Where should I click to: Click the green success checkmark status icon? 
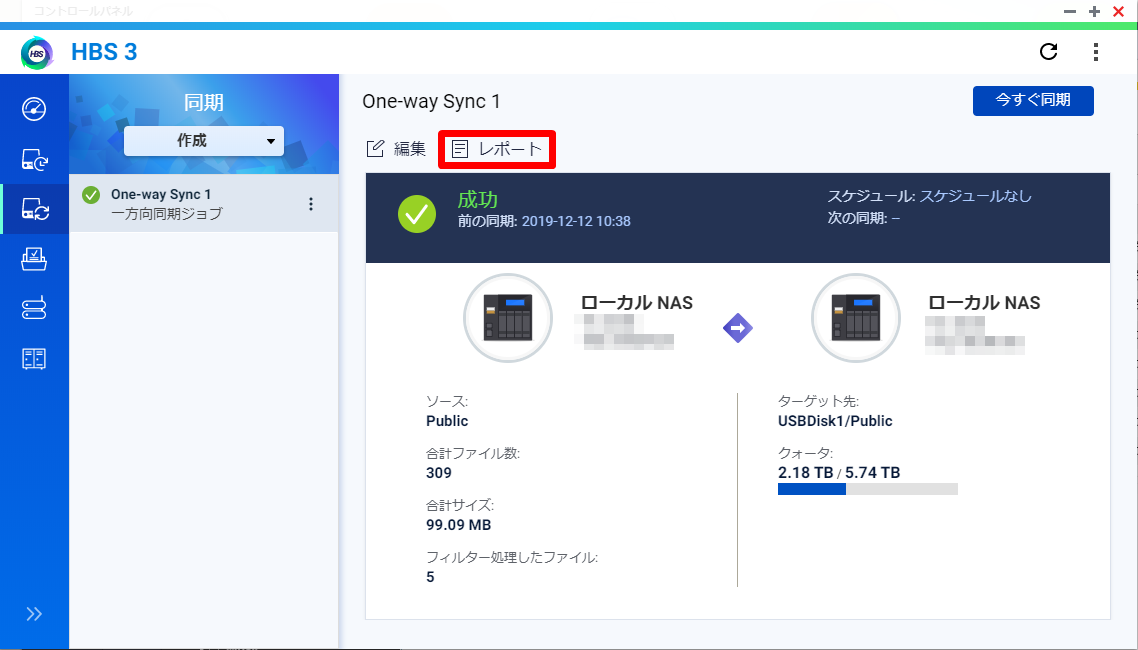(417, 214)
